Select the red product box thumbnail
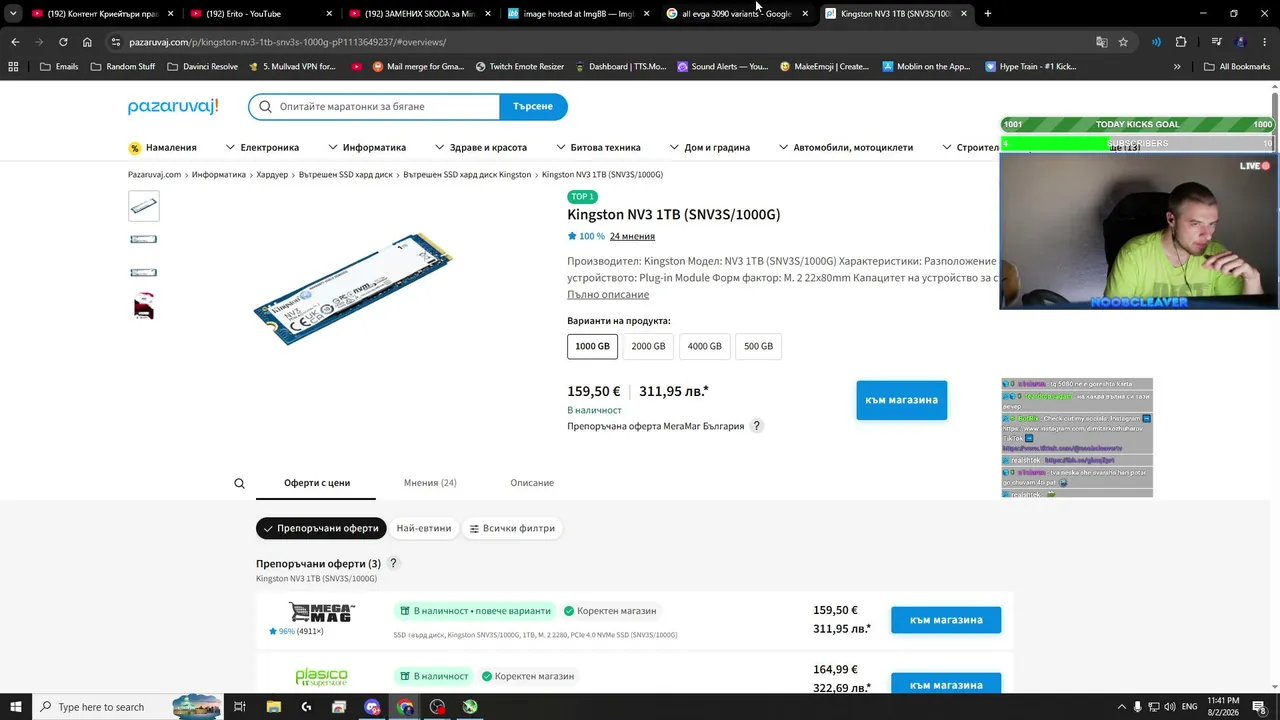 tap(144, 305)
